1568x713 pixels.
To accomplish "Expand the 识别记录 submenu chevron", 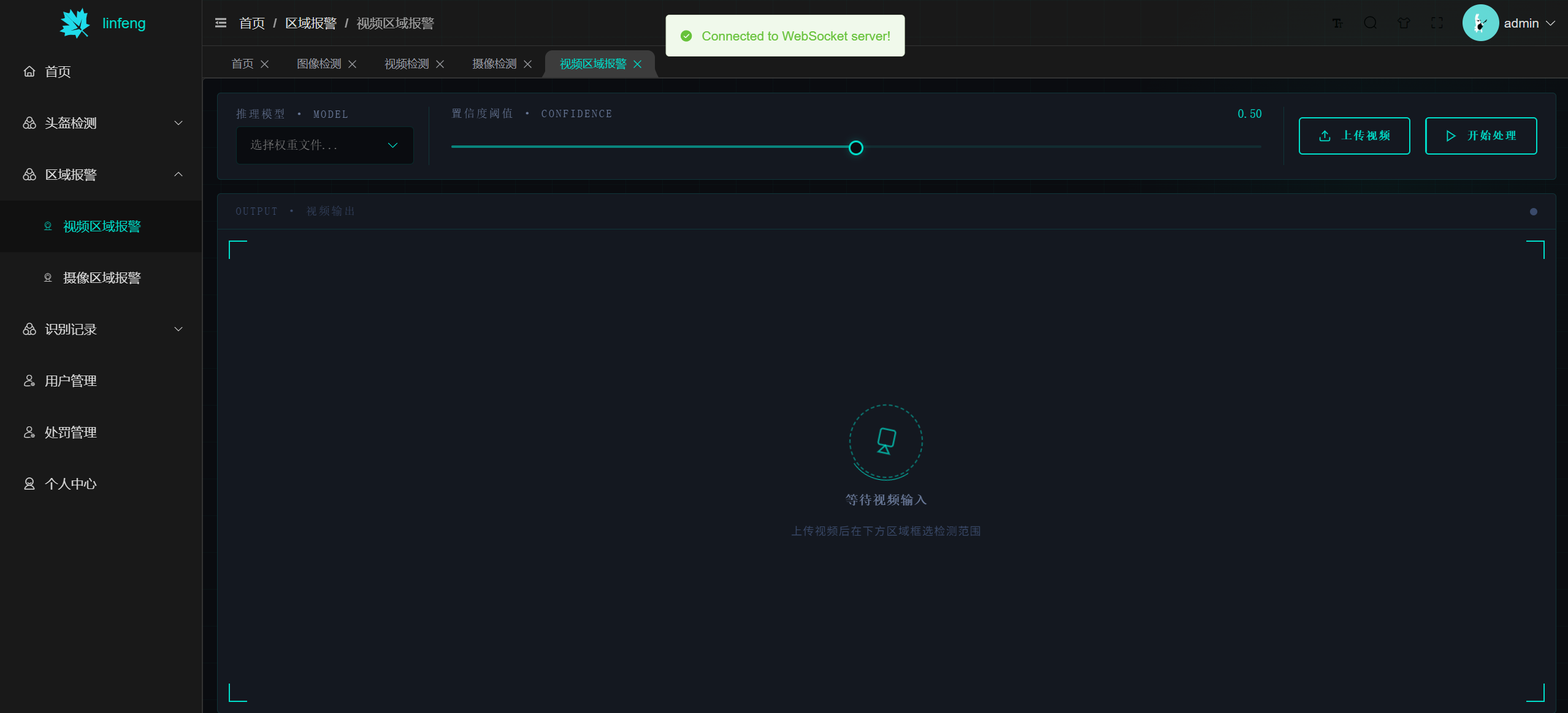I will (x=178, y=330).
